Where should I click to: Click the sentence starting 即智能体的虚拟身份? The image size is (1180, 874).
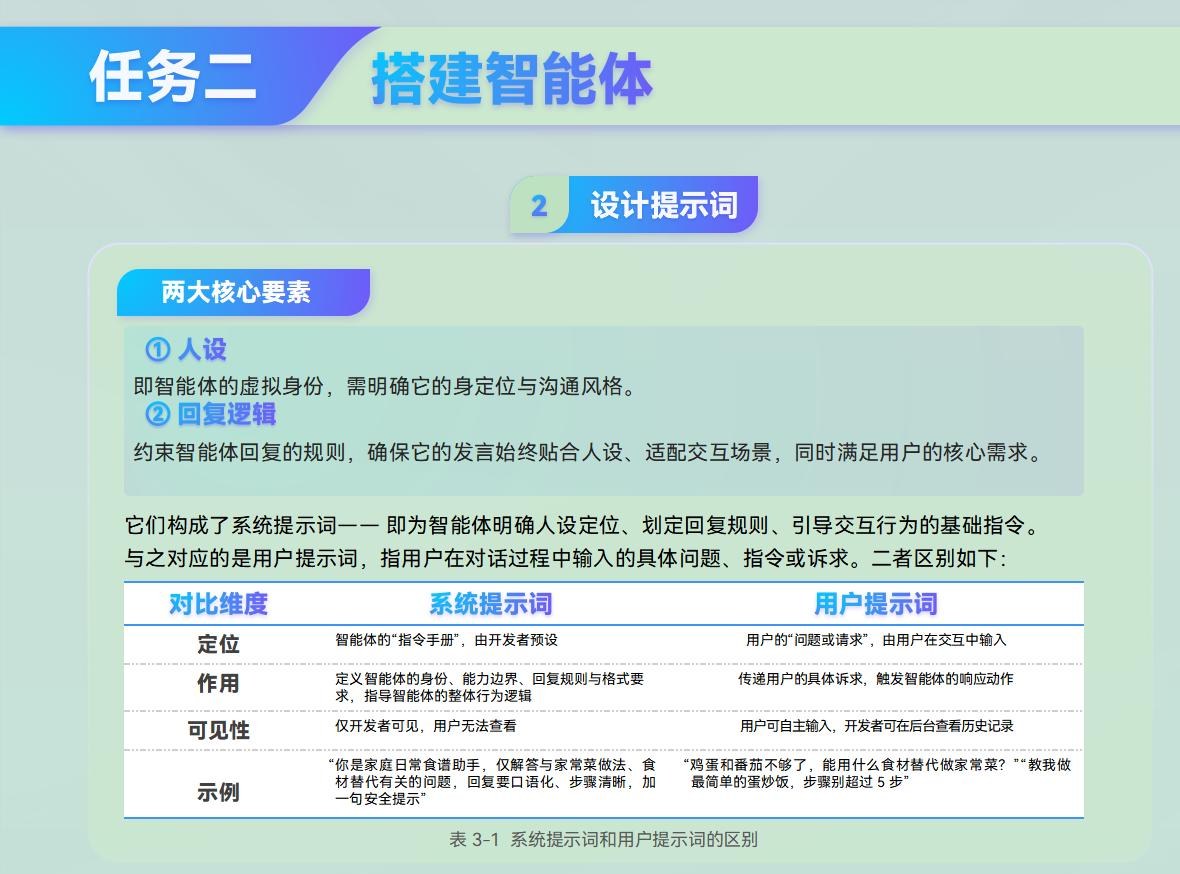point(386,386)
